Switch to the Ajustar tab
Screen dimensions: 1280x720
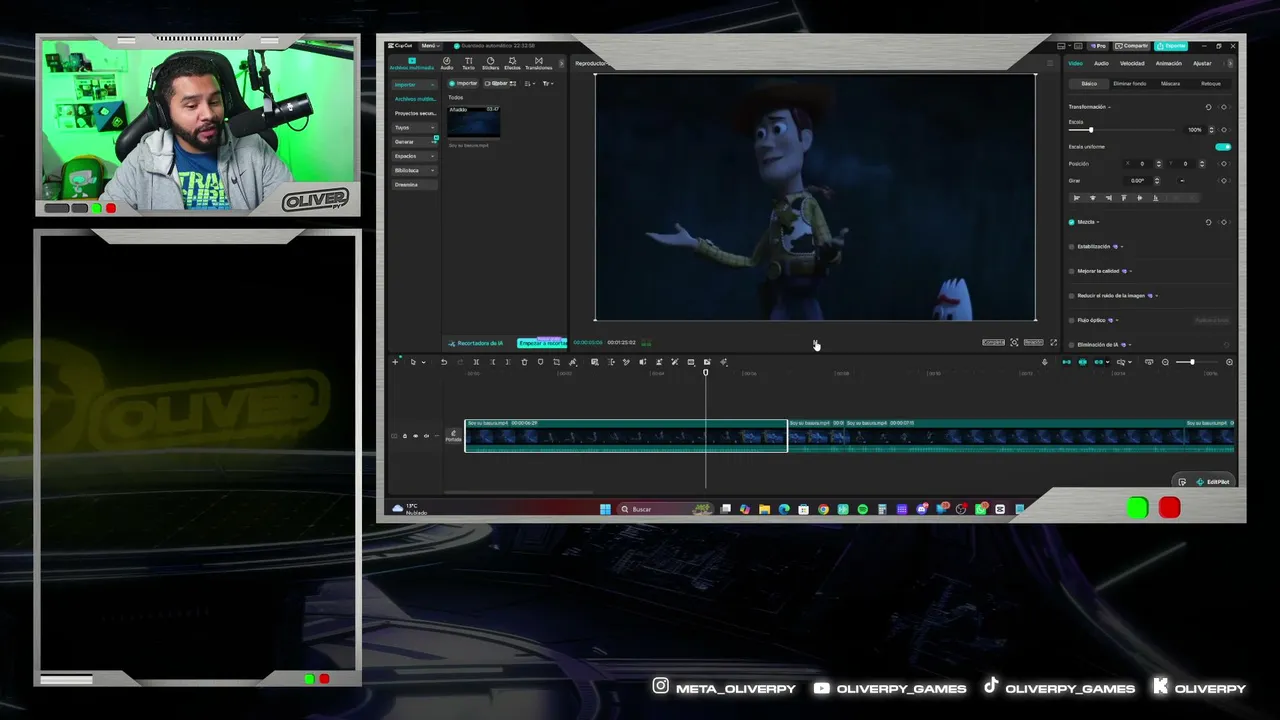coord(1202,63)
